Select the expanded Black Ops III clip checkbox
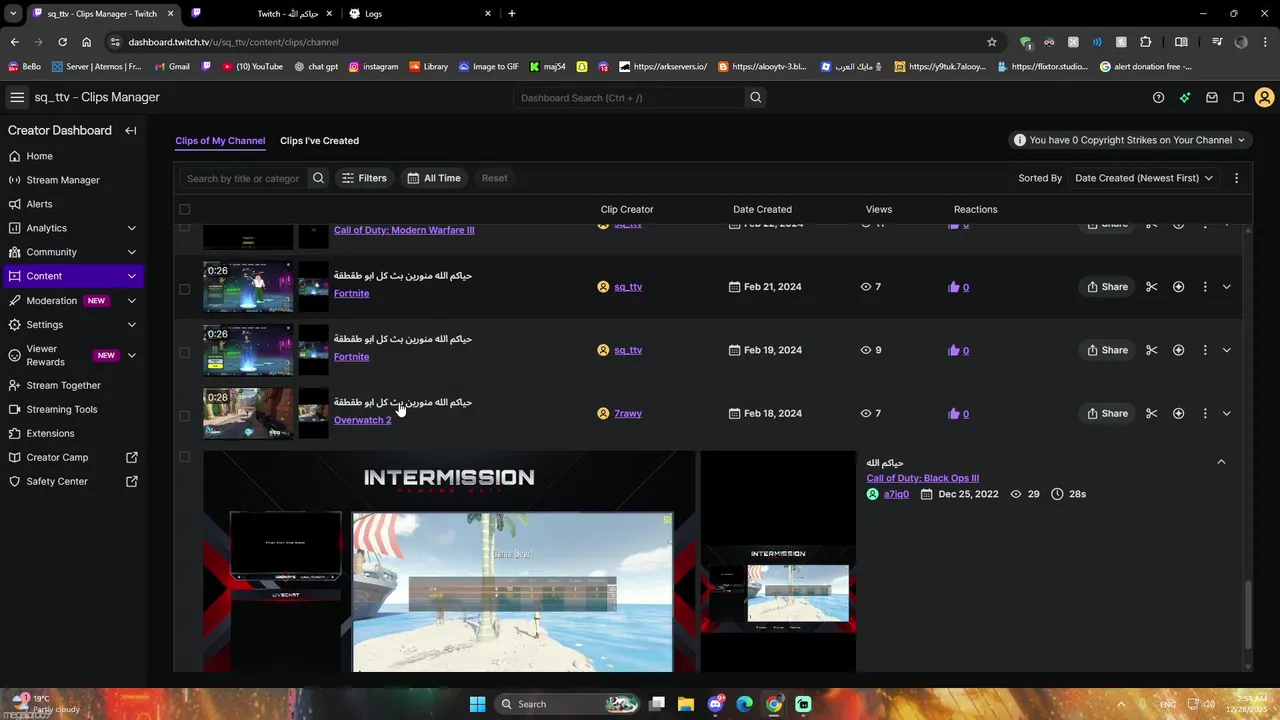The image size is (1280, 720). click(x=184, y=457)
